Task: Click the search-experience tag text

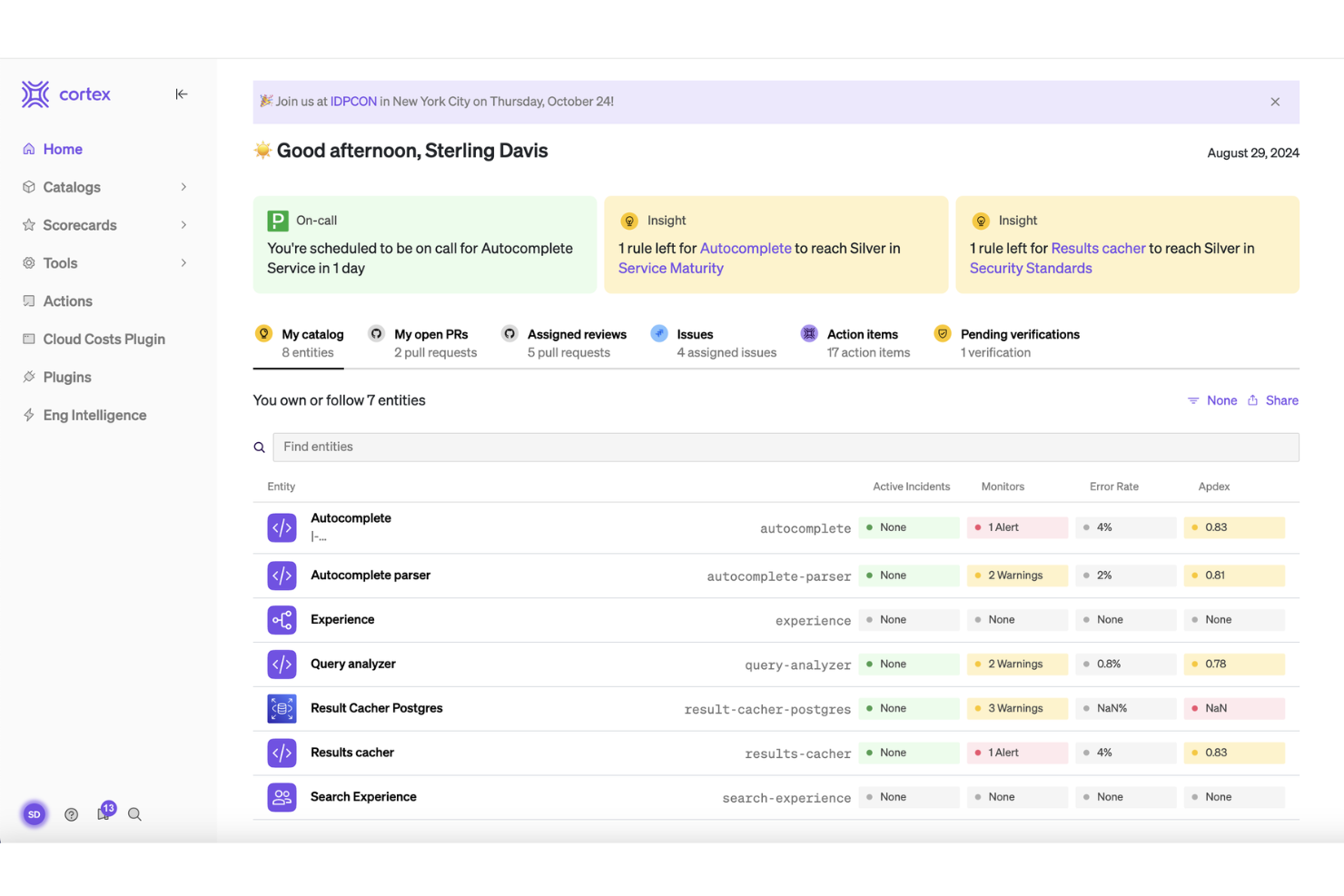Action: click(786, 798)
